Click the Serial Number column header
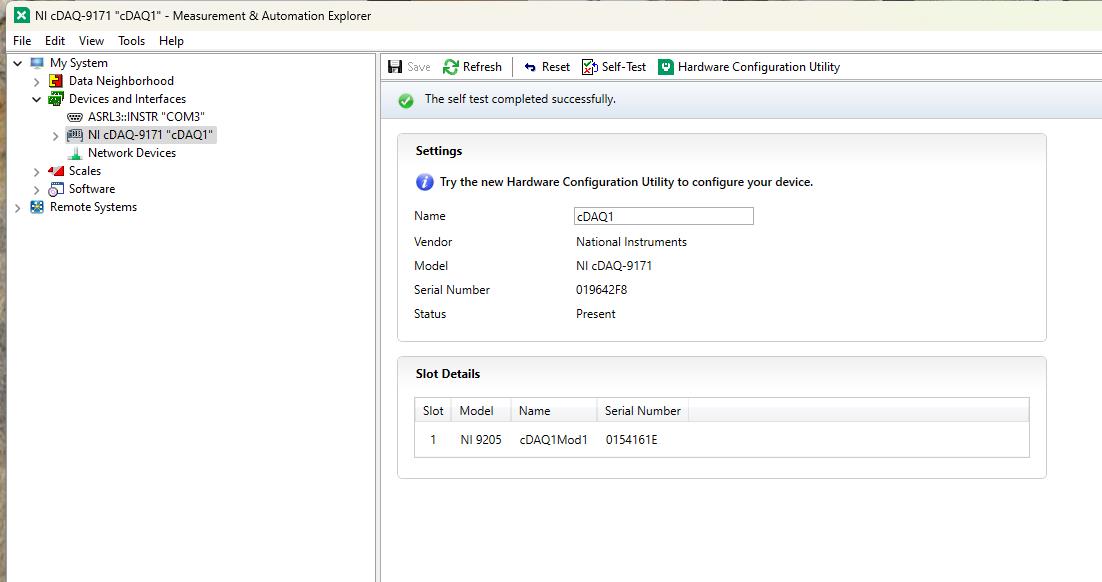This screenshot has height=582, width=1102. (x=642, y=410)
